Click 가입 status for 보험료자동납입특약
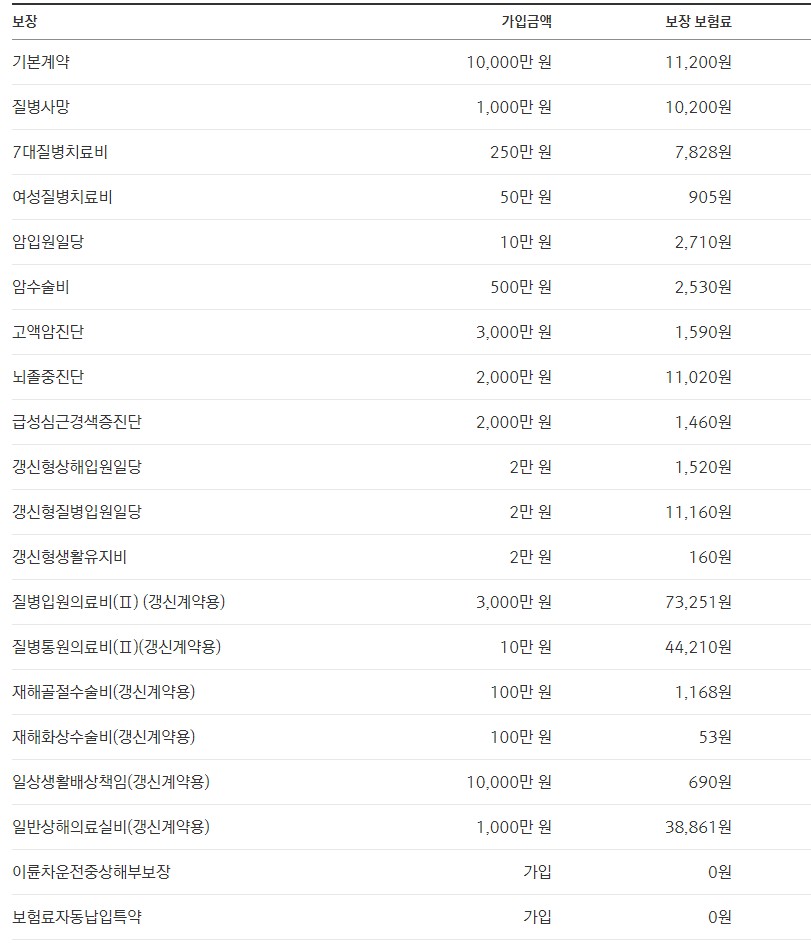This screenshot has width=811, height=945. coord(537,917)
